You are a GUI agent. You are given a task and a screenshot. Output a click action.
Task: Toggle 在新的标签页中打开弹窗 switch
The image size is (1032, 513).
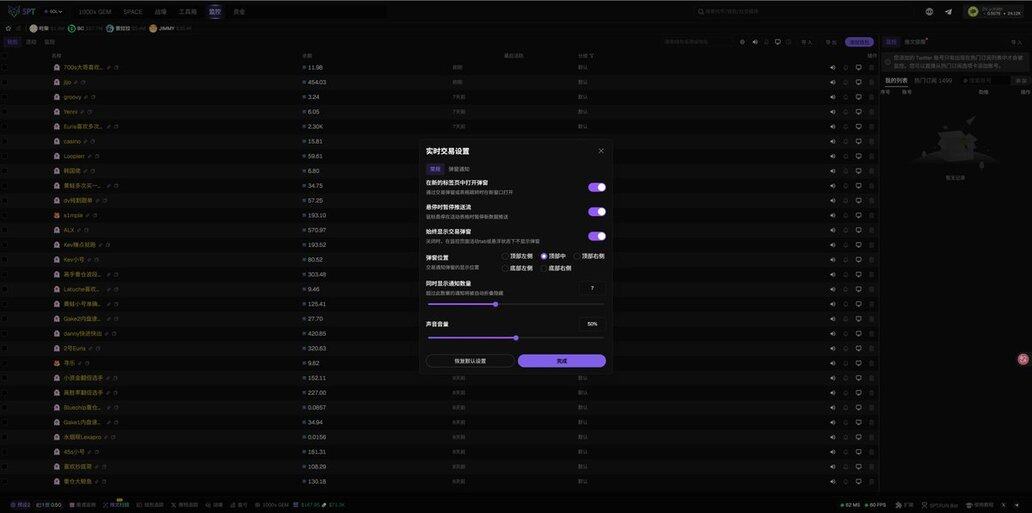click(597, 187)
